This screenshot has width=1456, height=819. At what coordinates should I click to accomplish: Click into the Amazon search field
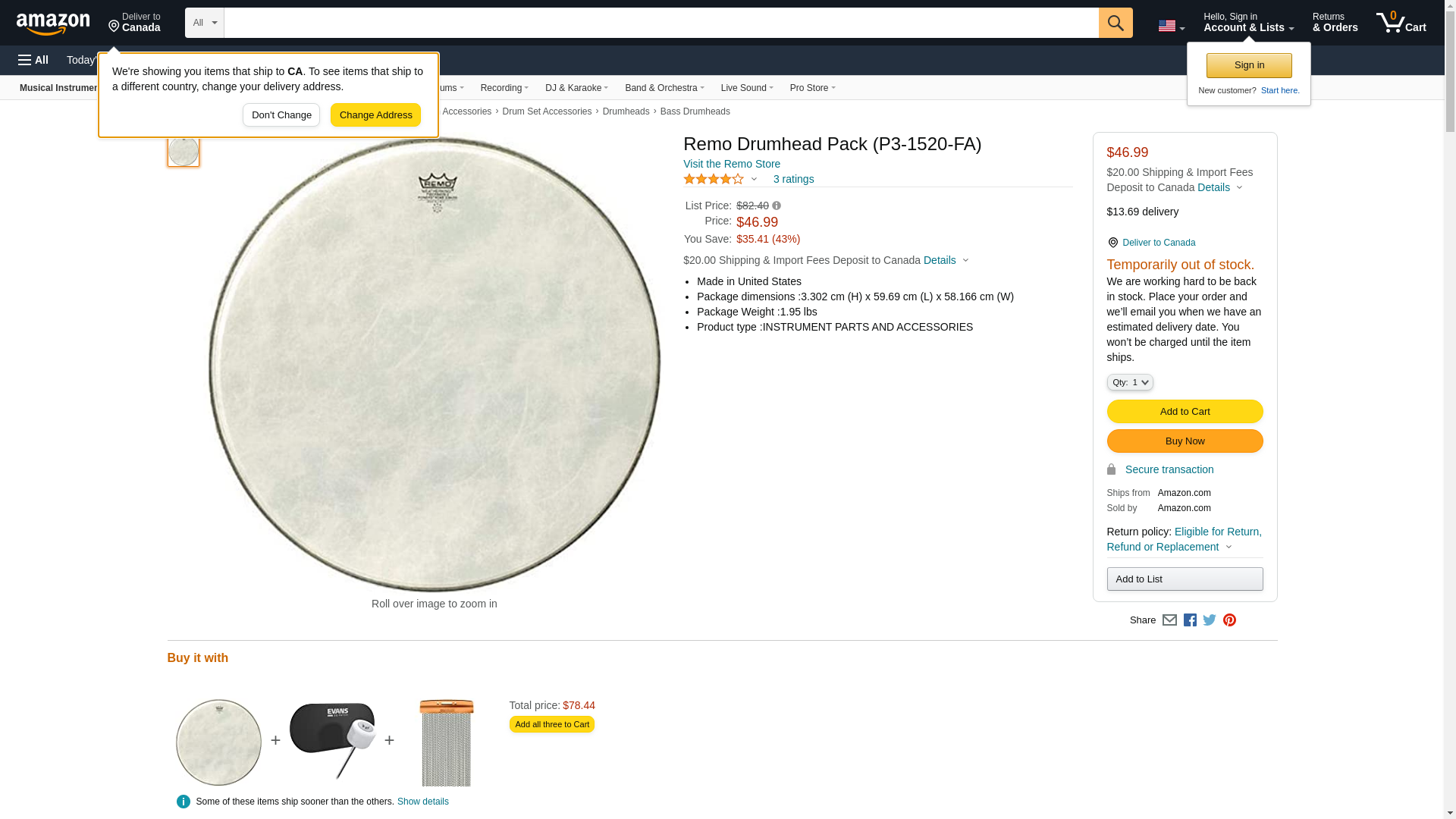tap(661, 23)
